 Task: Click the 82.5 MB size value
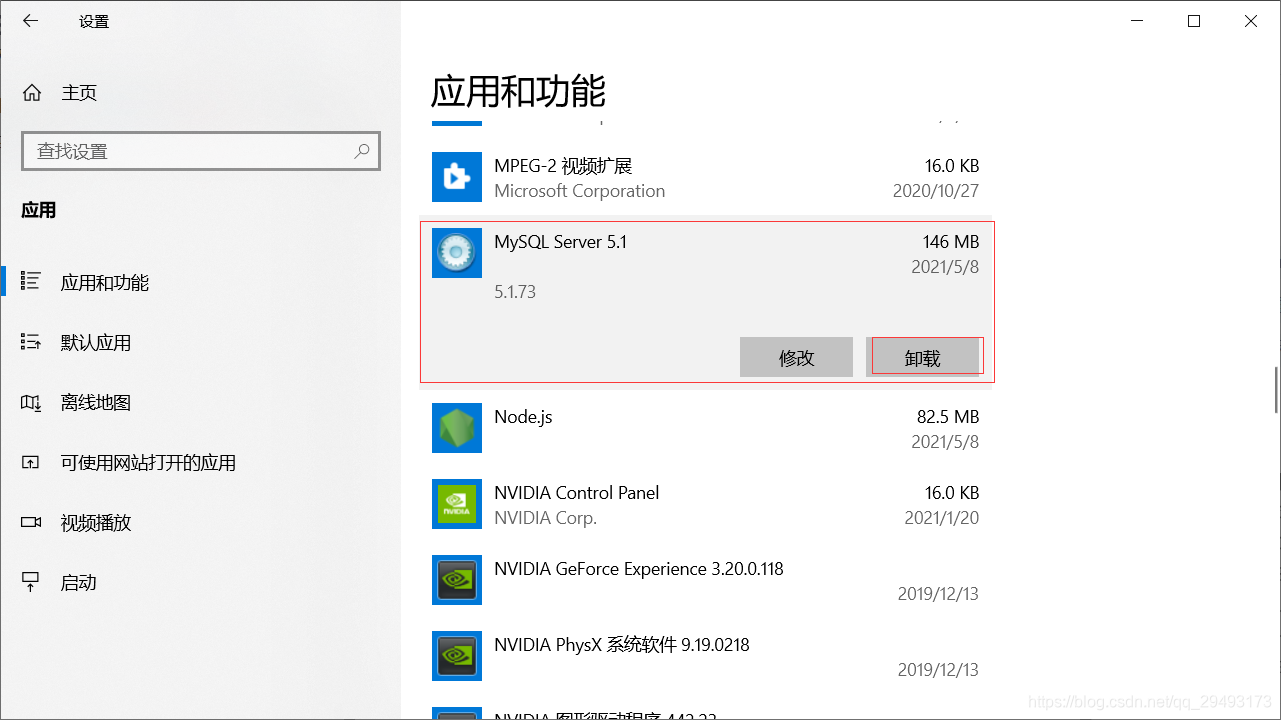[948, 417]
